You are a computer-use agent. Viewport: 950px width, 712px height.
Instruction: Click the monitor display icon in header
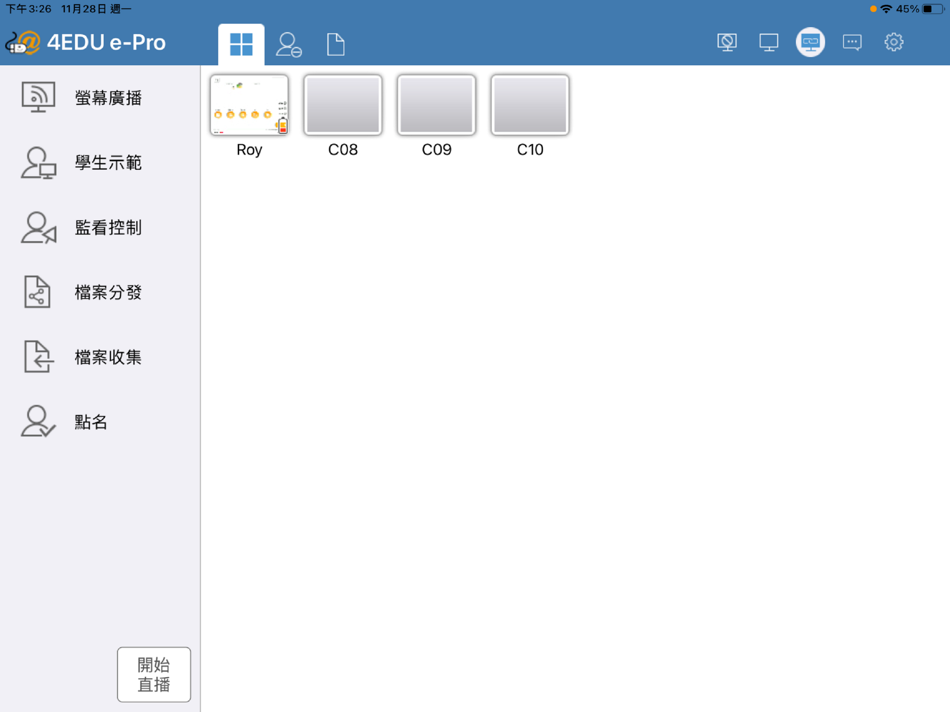point(768,42)
